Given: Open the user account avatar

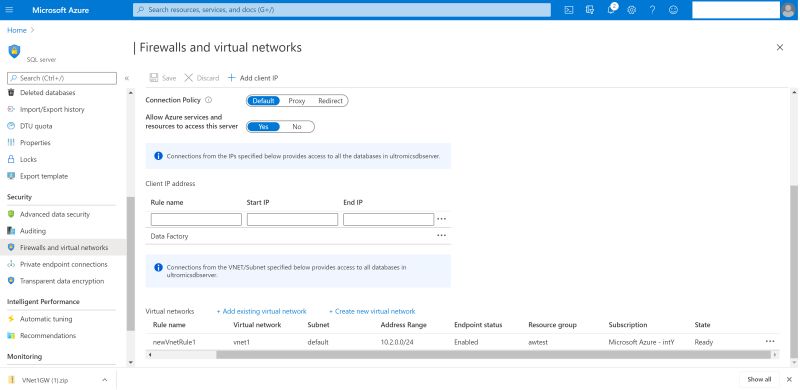Looking at the screenshot, I should pyautogui.click(x=788, y=10).
